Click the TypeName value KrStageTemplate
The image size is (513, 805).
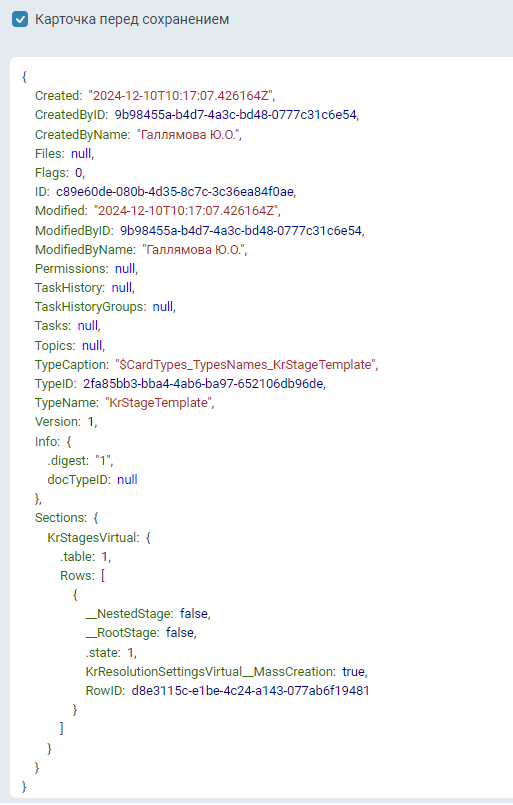[158, 403]
